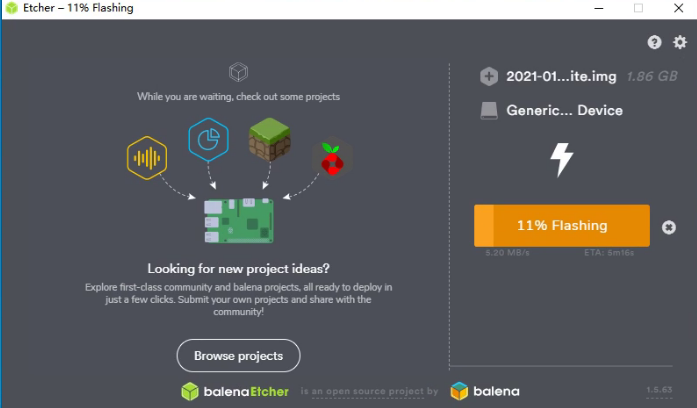Click the Etcher title bar app icon
This screenshot has width=697, height=408.
[x=12, y=8]
